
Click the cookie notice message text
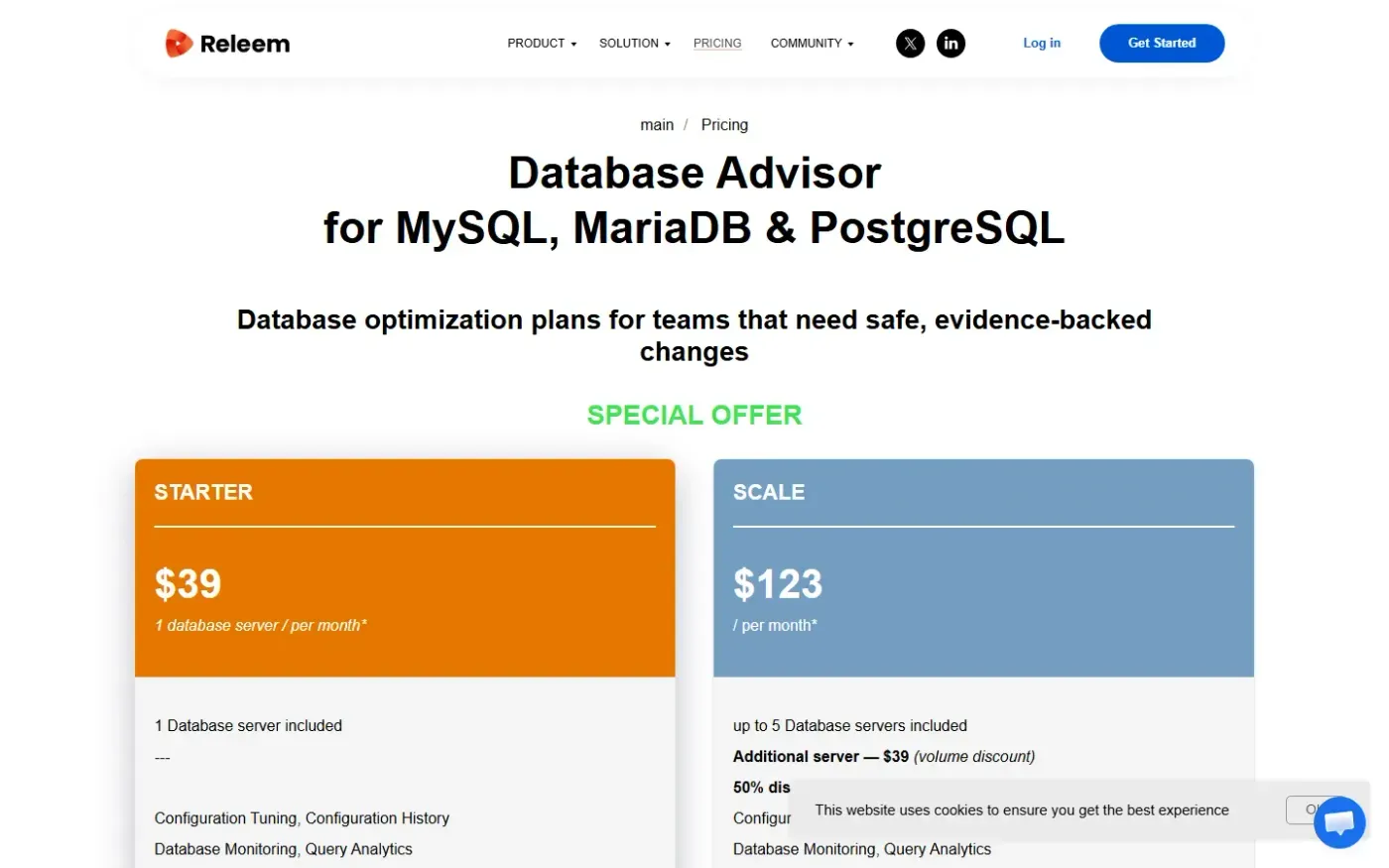point(1022,810)
